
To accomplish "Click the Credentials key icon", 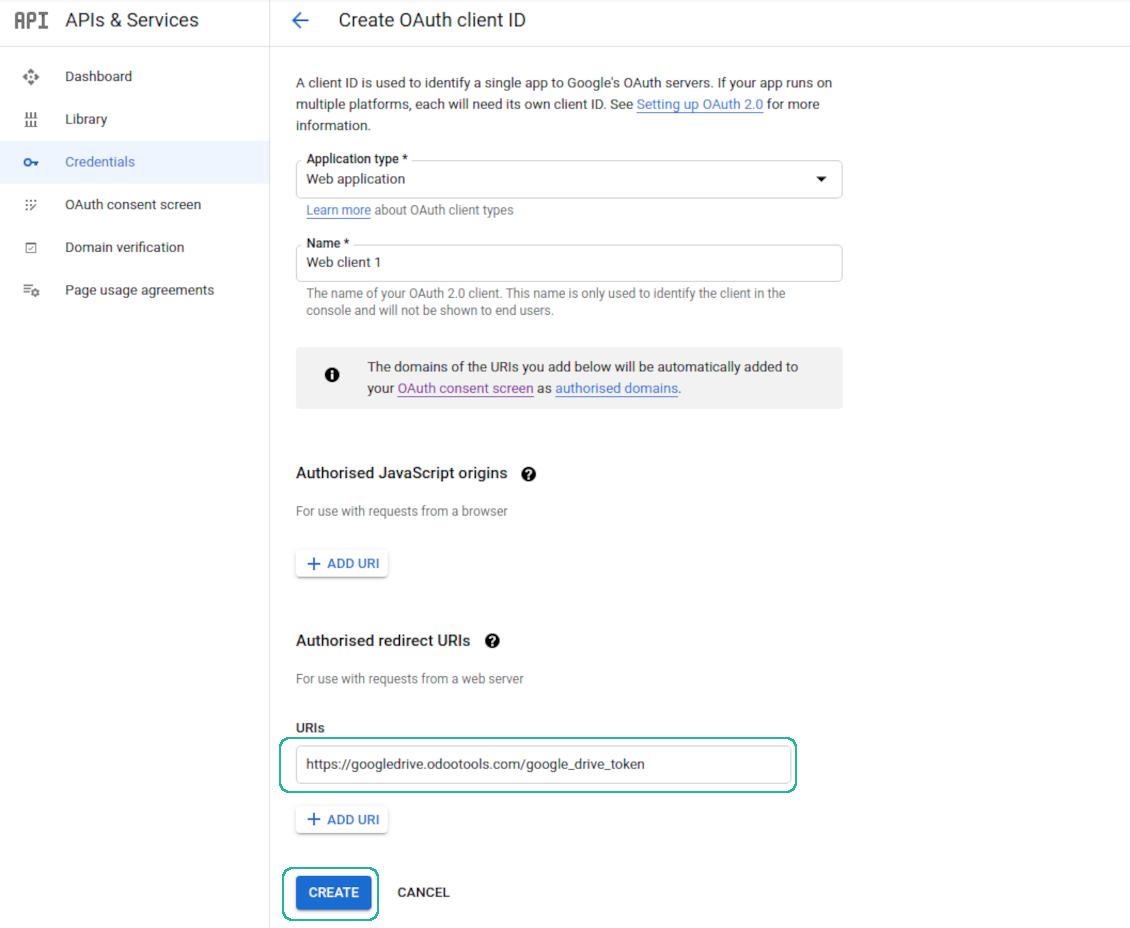I will click(x=31, y=162).
